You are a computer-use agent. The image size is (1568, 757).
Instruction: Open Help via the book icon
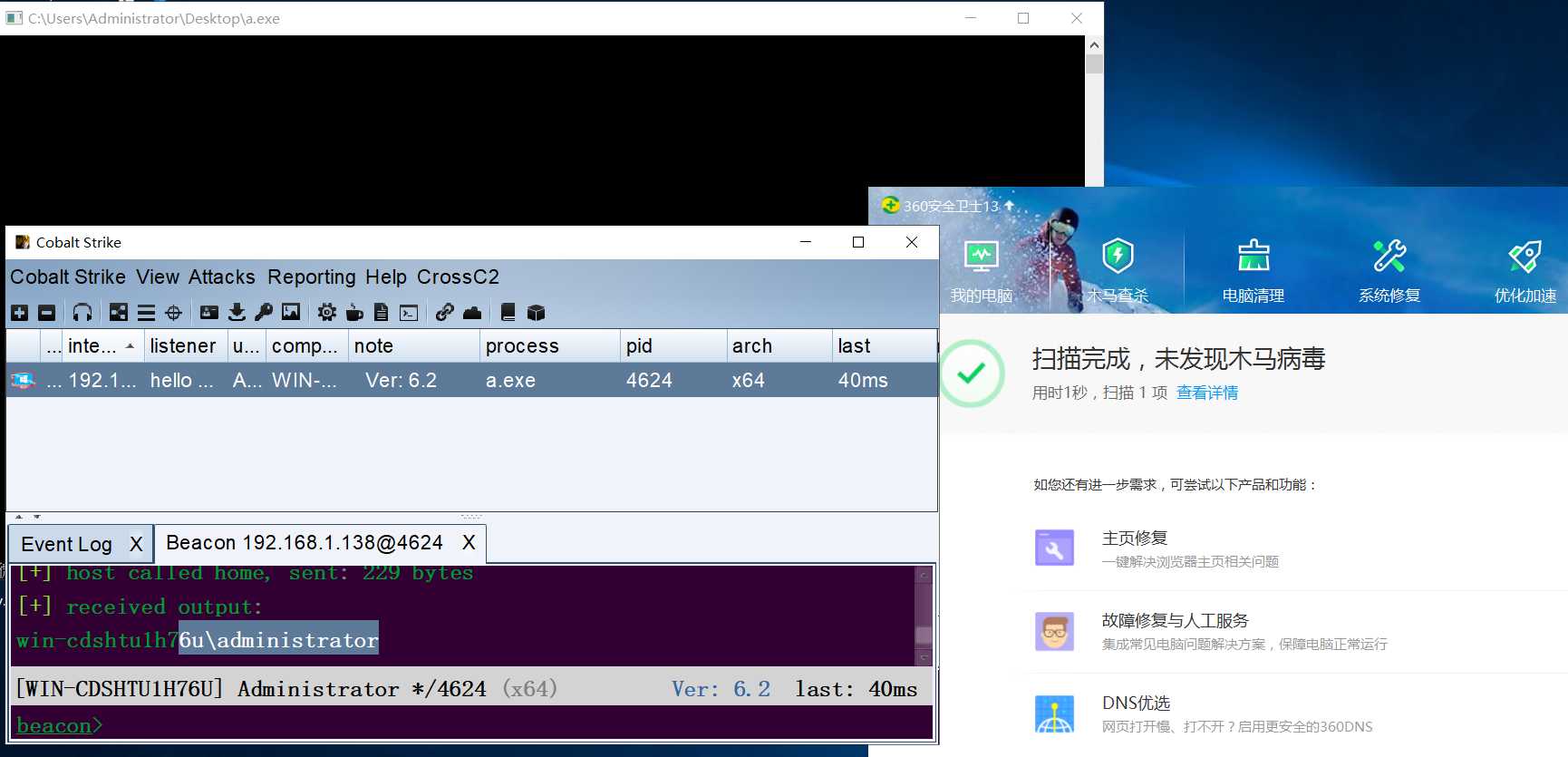(x=508, y=313)
